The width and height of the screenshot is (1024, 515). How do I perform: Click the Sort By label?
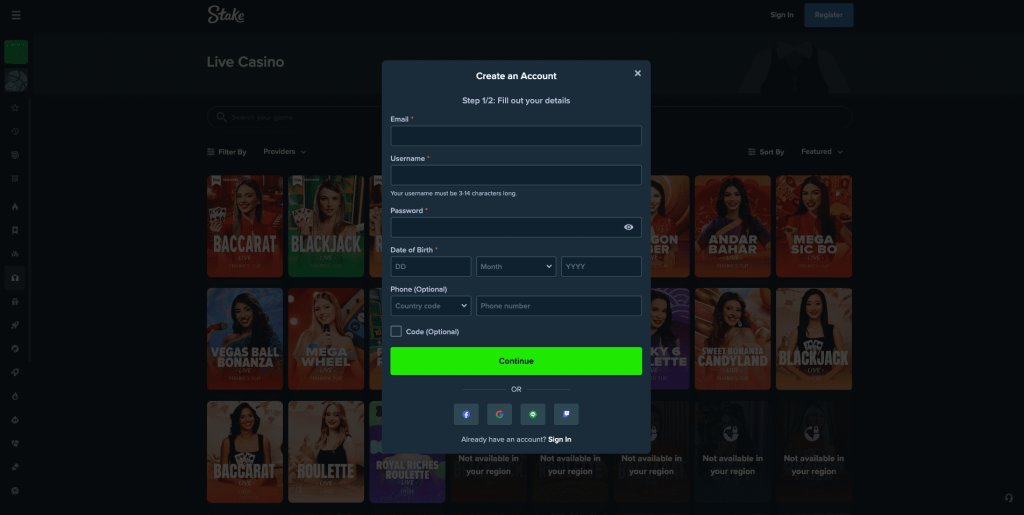(x=766, y=151)
